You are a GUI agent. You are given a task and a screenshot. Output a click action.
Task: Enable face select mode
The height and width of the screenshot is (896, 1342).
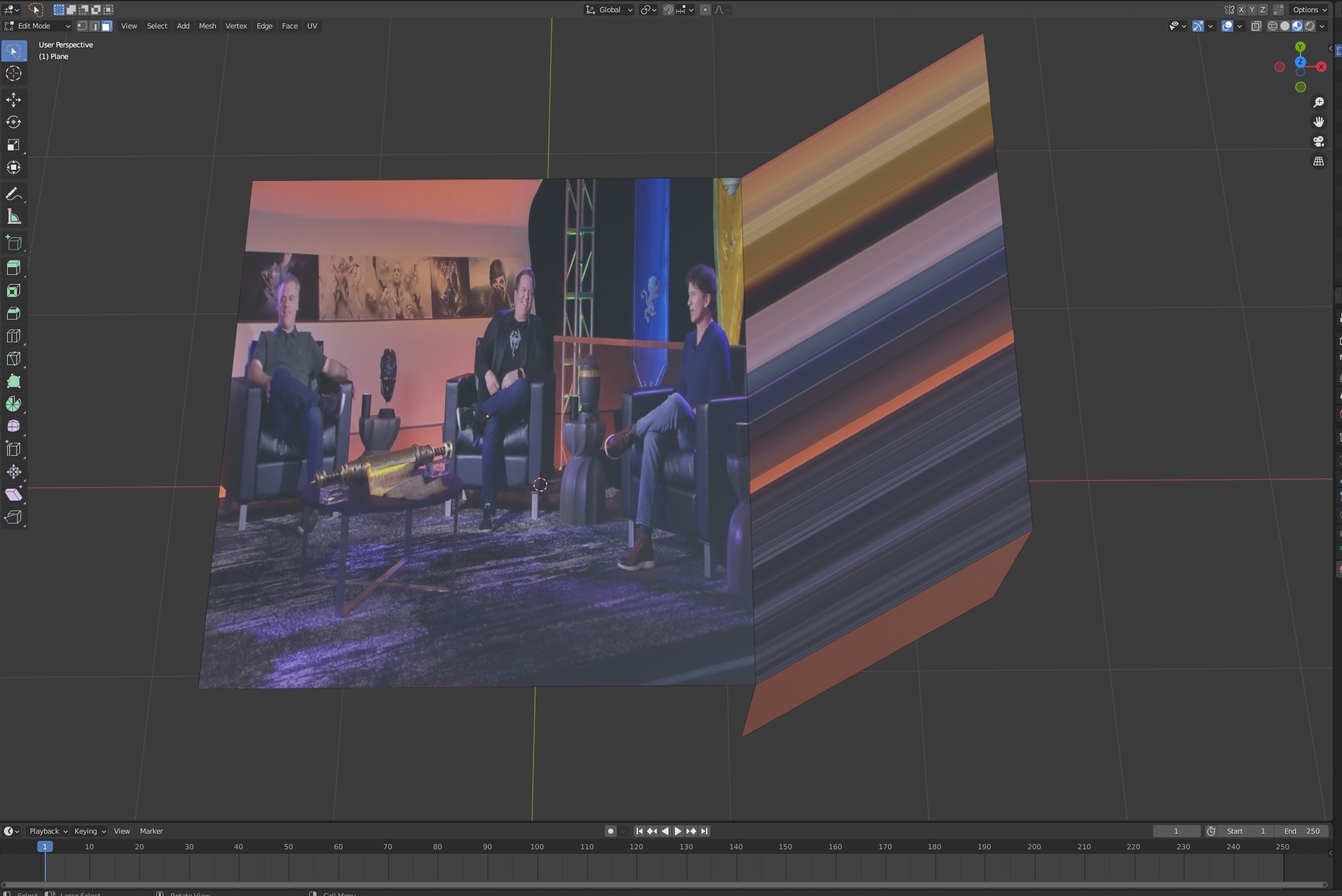click(x=107, y=26)
